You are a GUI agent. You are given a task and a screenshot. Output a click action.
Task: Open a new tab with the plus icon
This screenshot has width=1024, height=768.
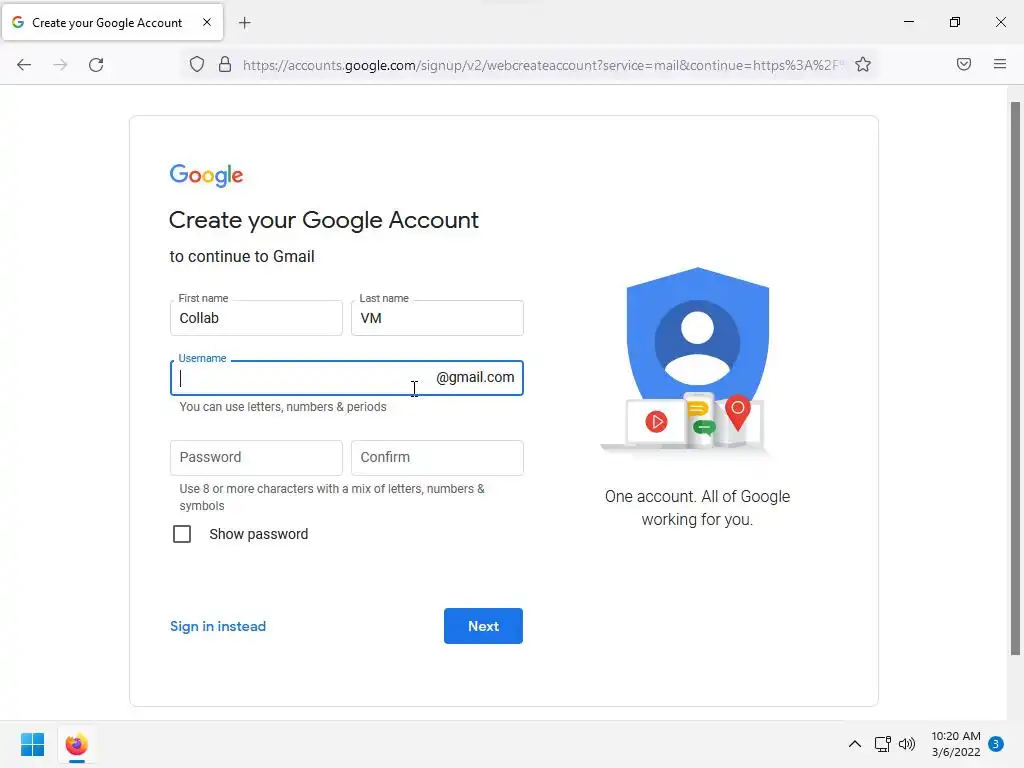click(x=244, y=23)
